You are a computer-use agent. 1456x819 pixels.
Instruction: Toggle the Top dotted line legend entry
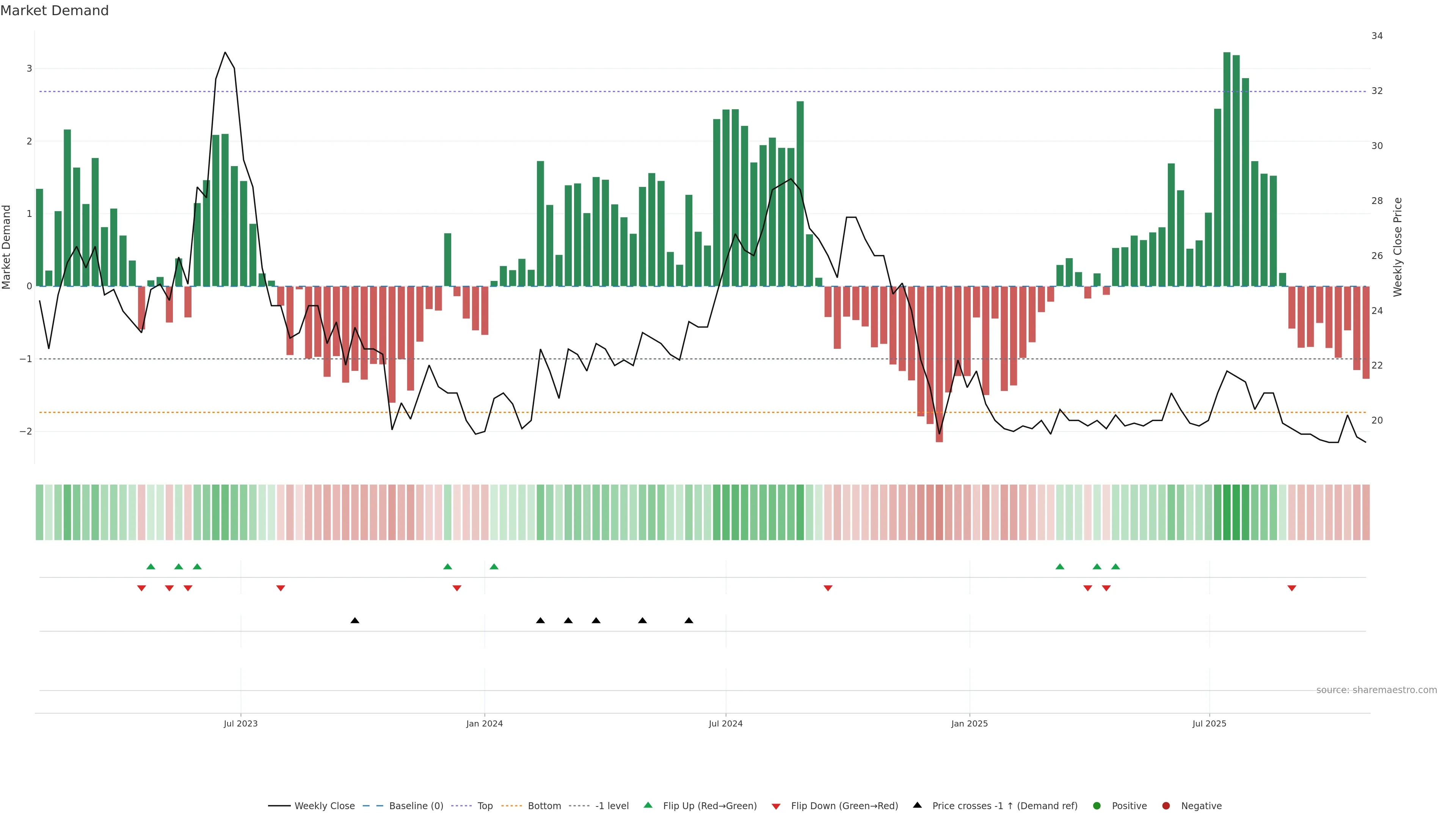click(x=485, y=805)
